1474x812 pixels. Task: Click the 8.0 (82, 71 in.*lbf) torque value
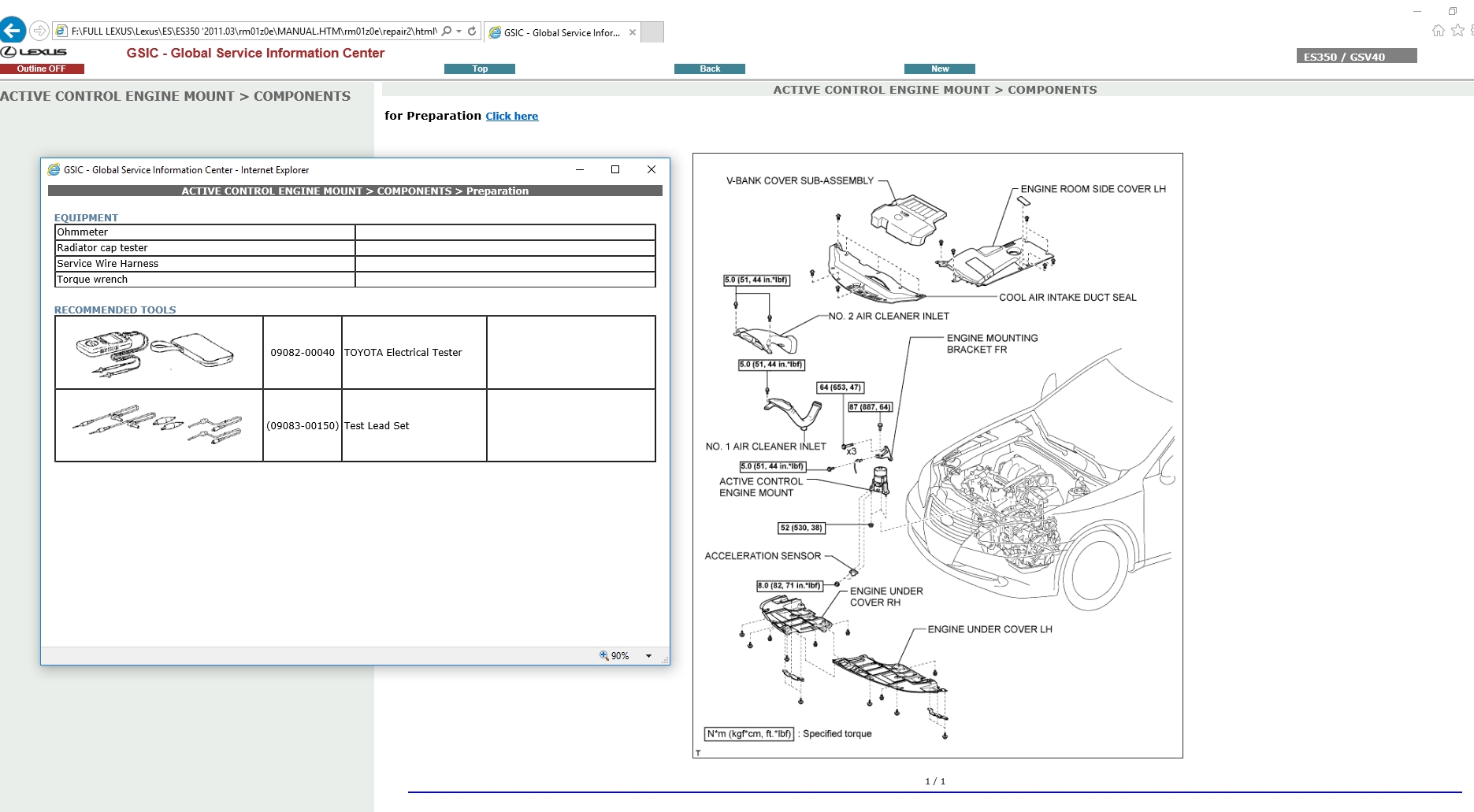point(789,585)
